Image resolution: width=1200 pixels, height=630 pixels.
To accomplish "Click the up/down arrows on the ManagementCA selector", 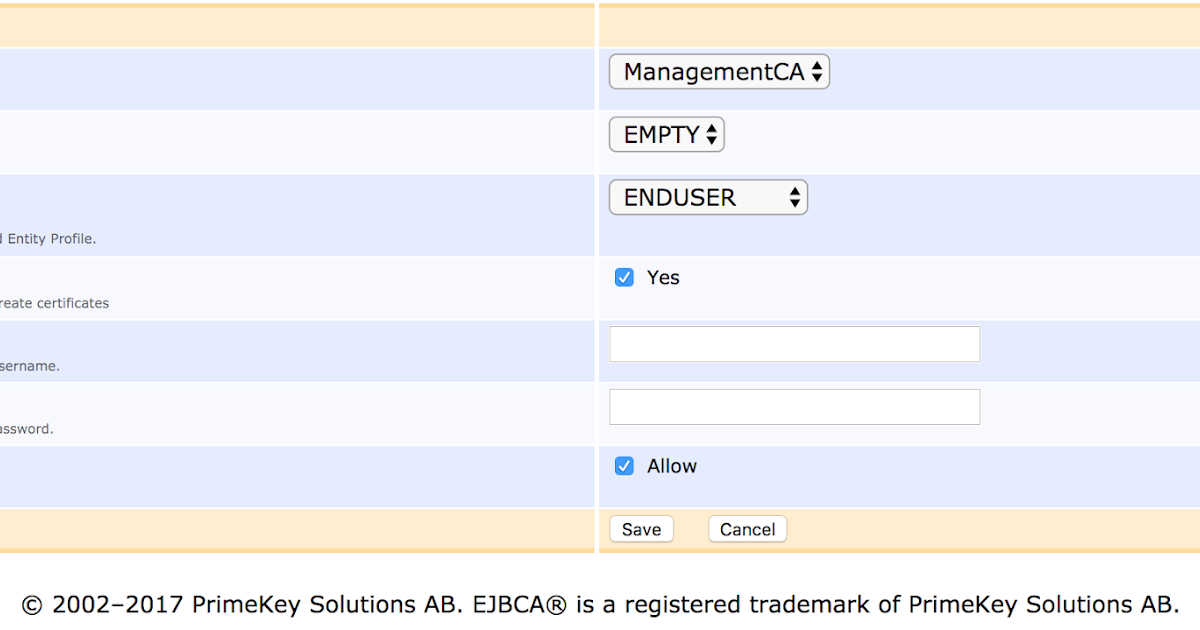I will click(x=817, y=71).
